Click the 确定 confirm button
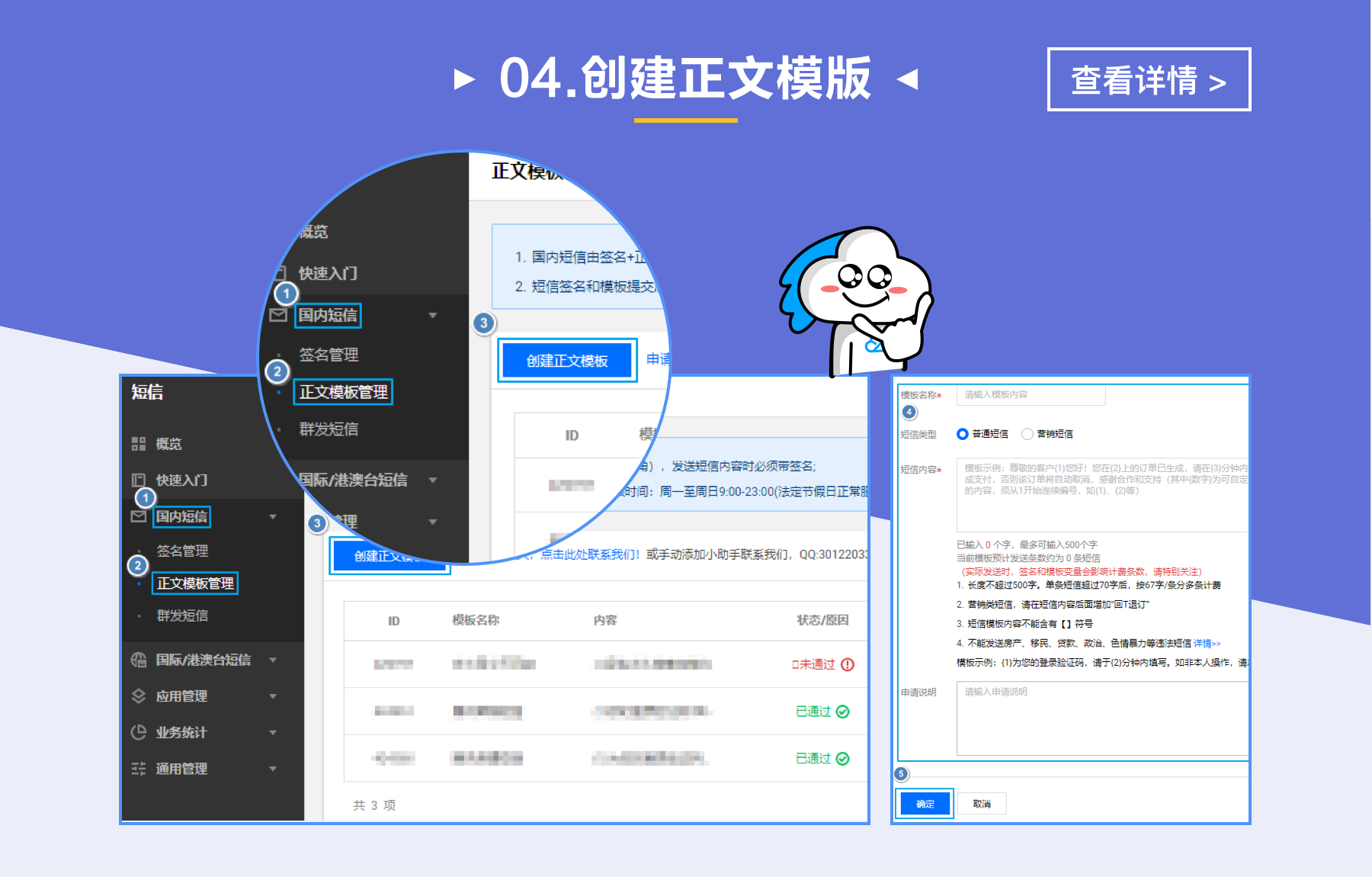The height and width of the screenshot is (877, 1372). pos(925,804)
